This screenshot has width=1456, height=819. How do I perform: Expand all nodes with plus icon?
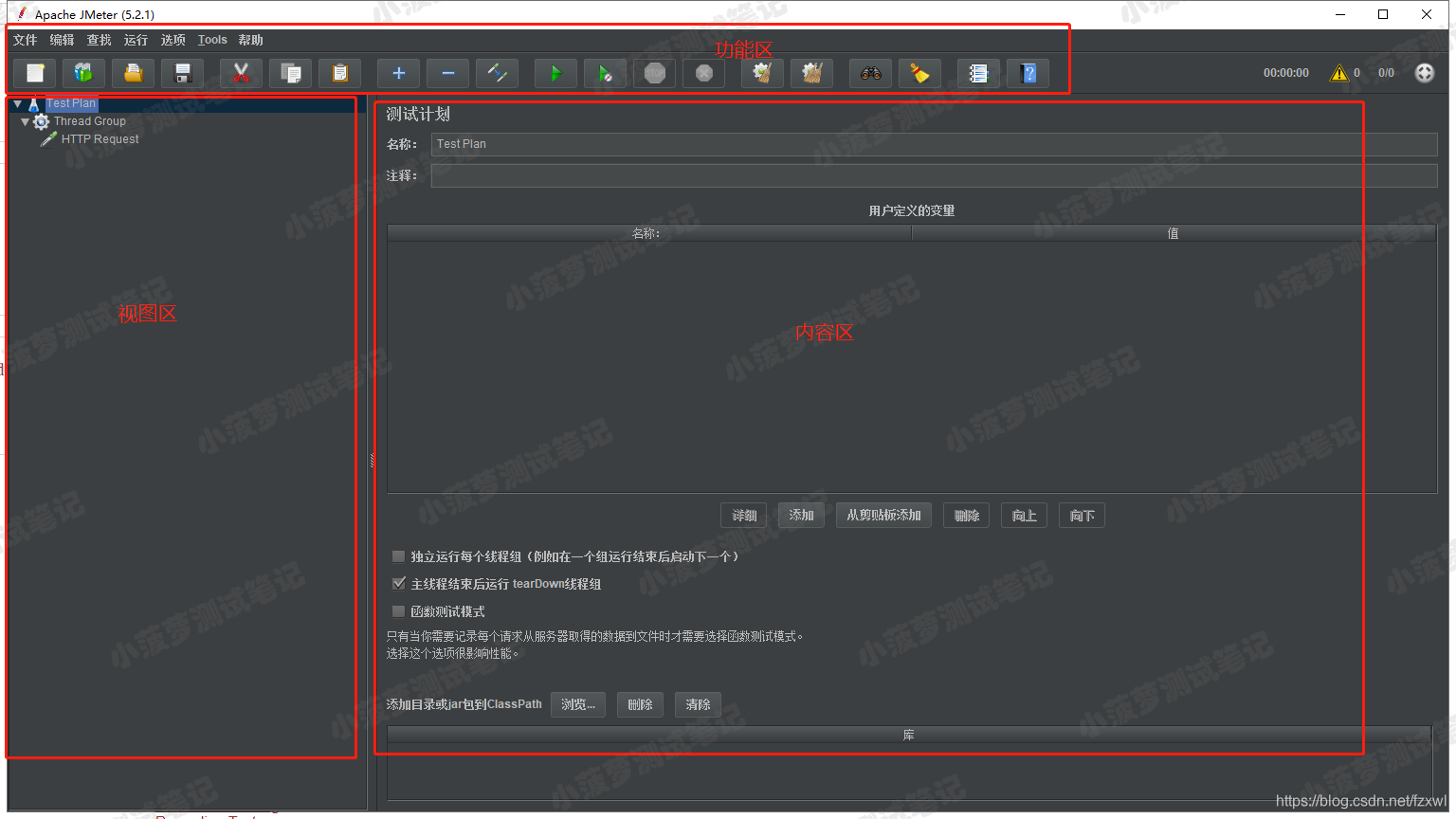pos(399,73)
